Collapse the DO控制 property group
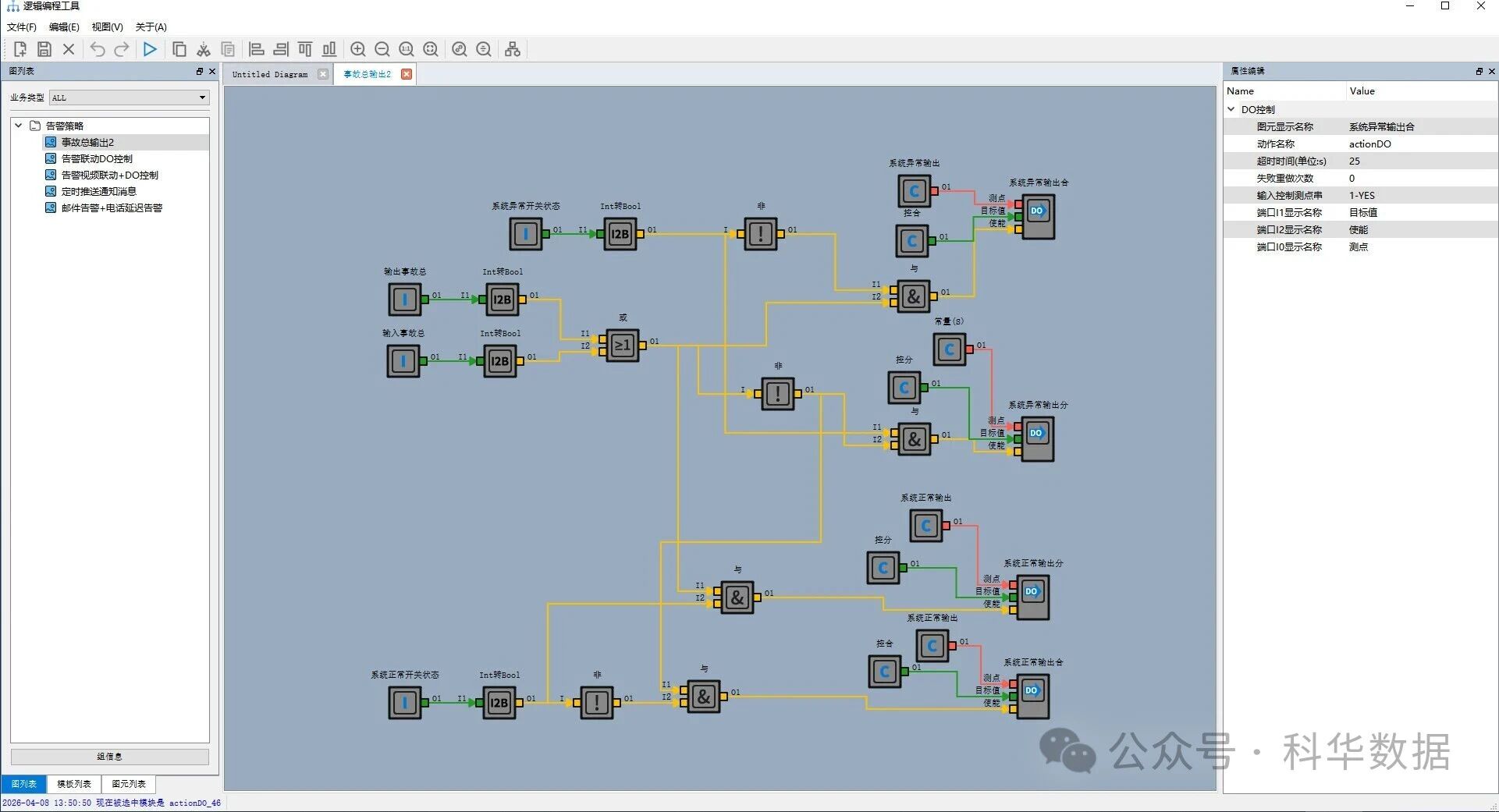The height and width of the screenshot is (812, 1499). pyautogui.click(x=1231, y=109)
